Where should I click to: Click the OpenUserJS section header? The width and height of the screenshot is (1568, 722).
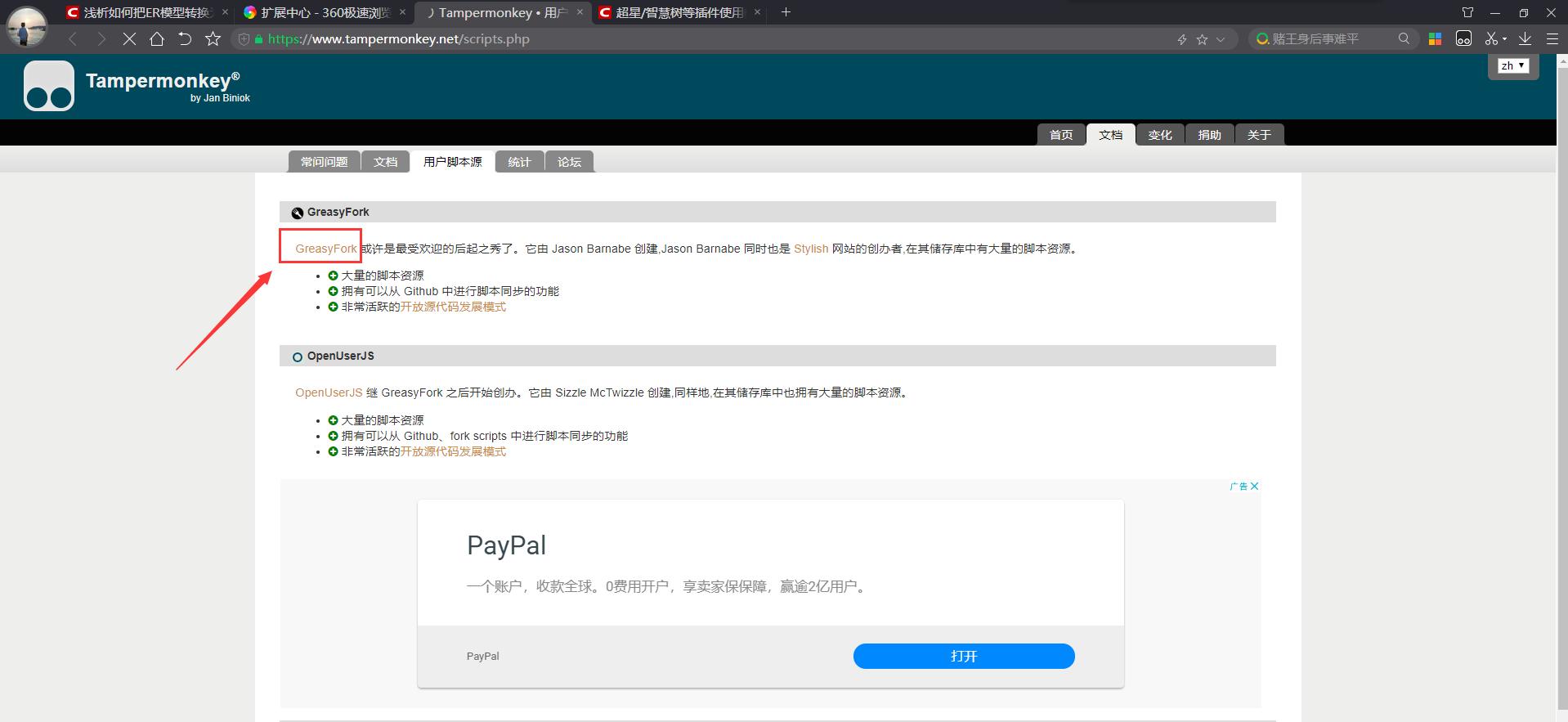(777, 356)
